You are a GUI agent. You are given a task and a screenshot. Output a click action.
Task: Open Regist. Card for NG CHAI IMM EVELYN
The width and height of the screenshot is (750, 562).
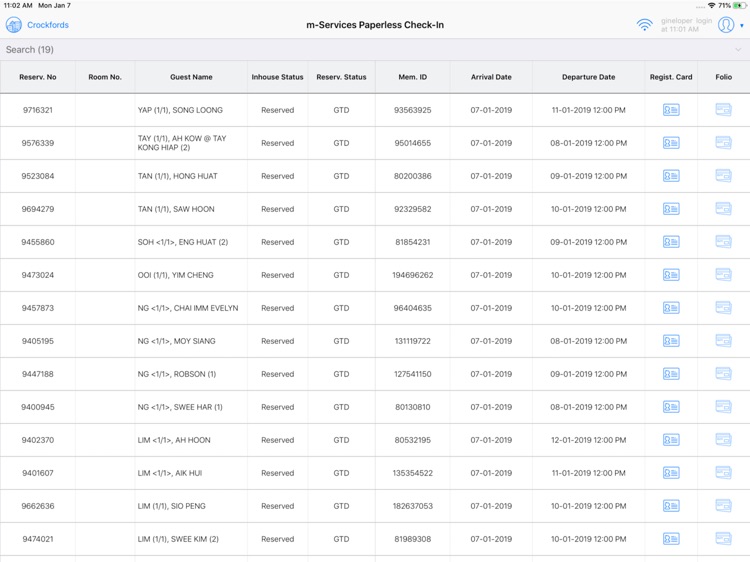671,308
